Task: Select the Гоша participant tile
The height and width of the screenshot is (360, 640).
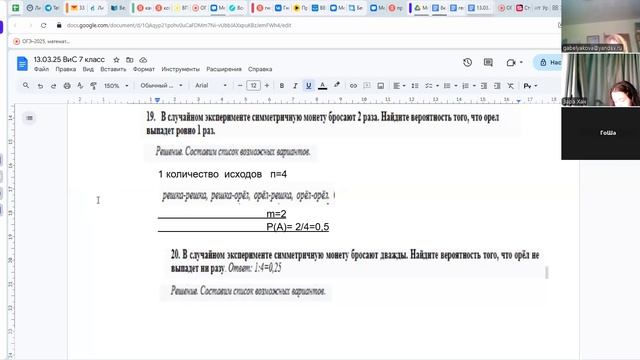Action: (x=600, y=133)
